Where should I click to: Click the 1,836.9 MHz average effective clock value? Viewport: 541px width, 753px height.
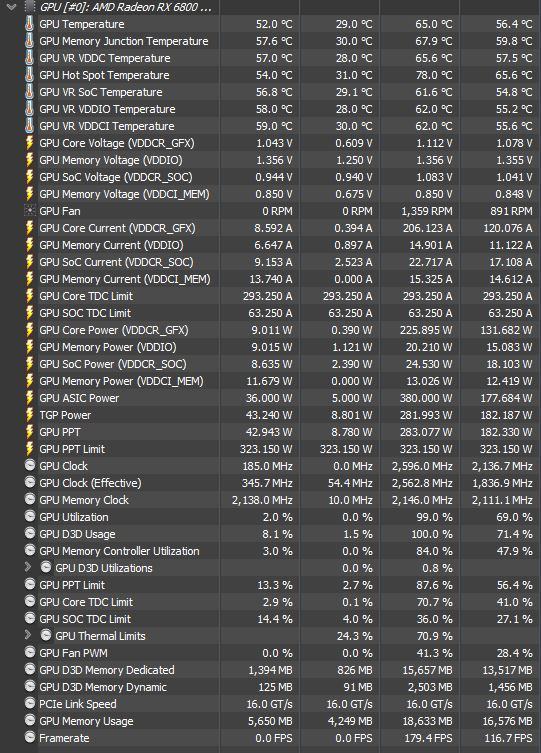coord(502,483)
